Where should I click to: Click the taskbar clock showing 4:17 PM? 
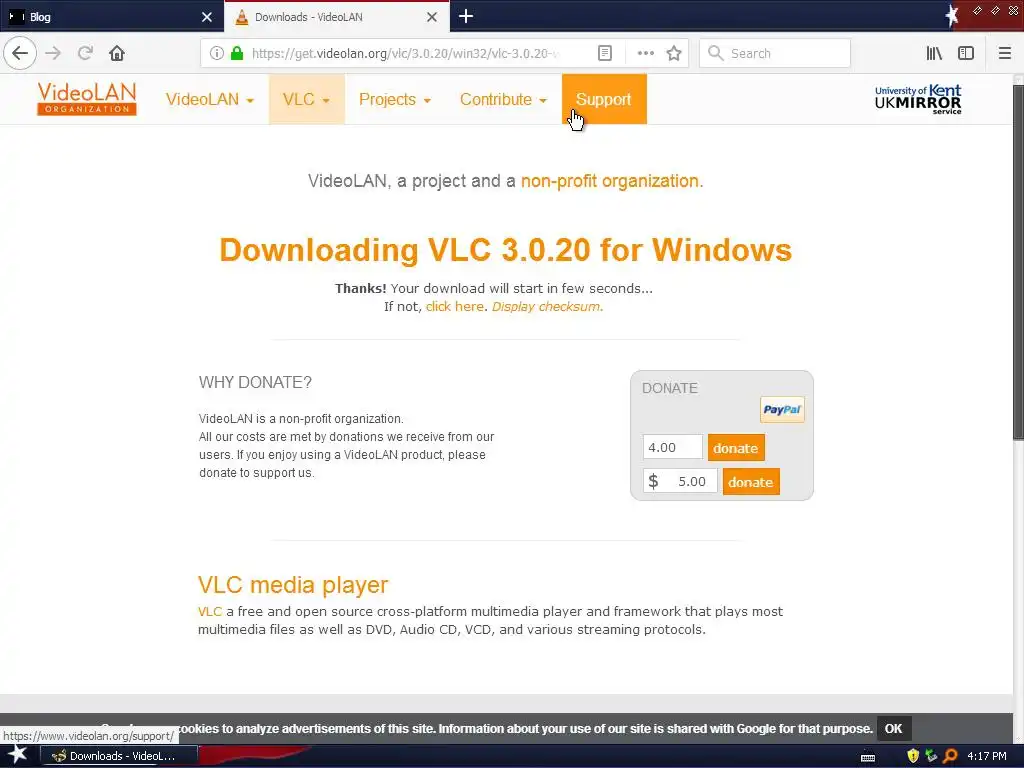pos(986,756)
